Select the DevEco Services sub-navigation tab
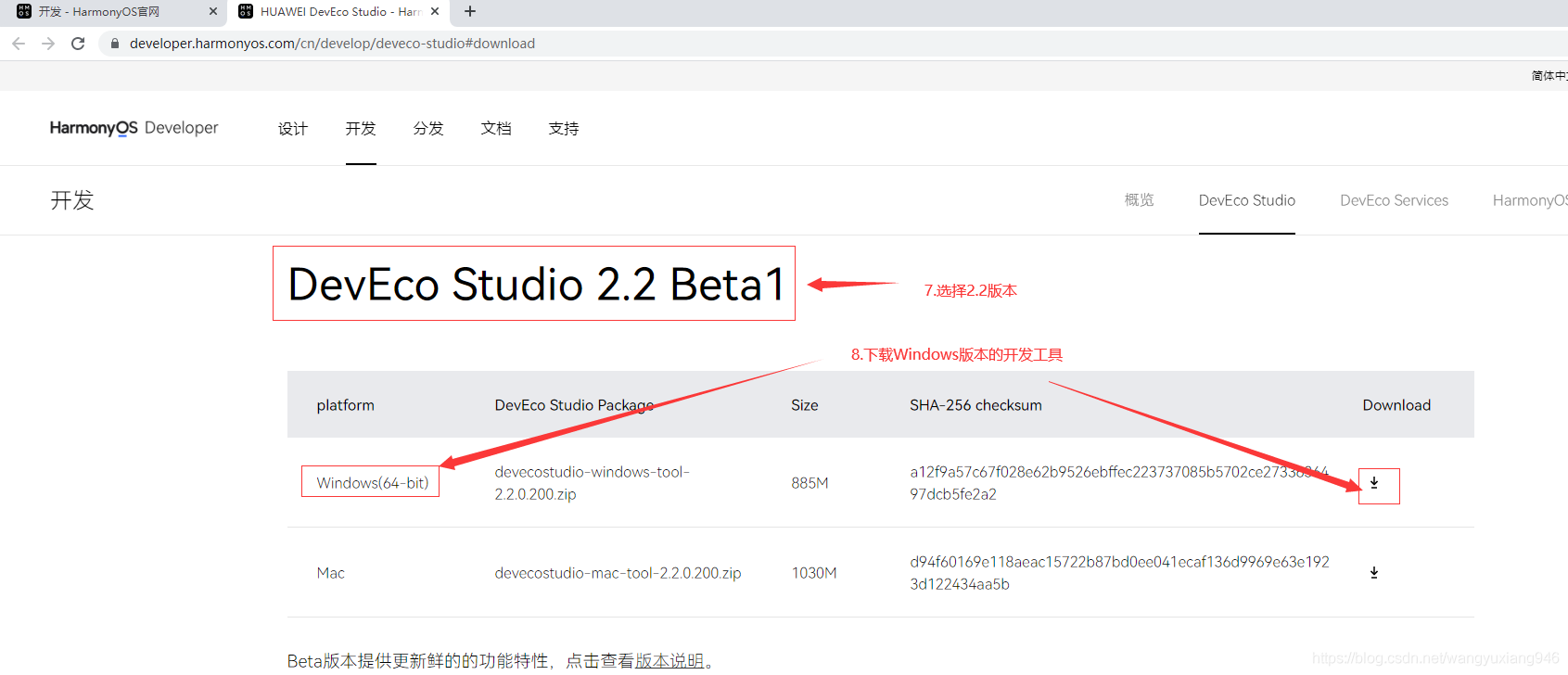This screenshot has height=675, width=1568. point(1394,200)
